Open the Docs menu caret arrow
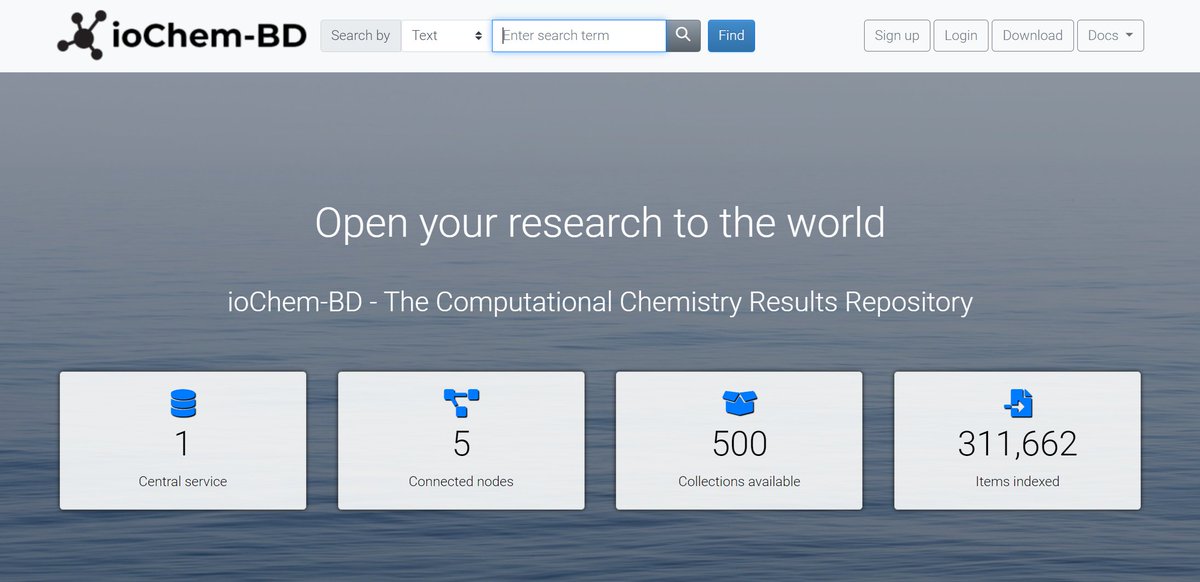The width and height of the screenshot is (1200, 582). point(1127,36)
